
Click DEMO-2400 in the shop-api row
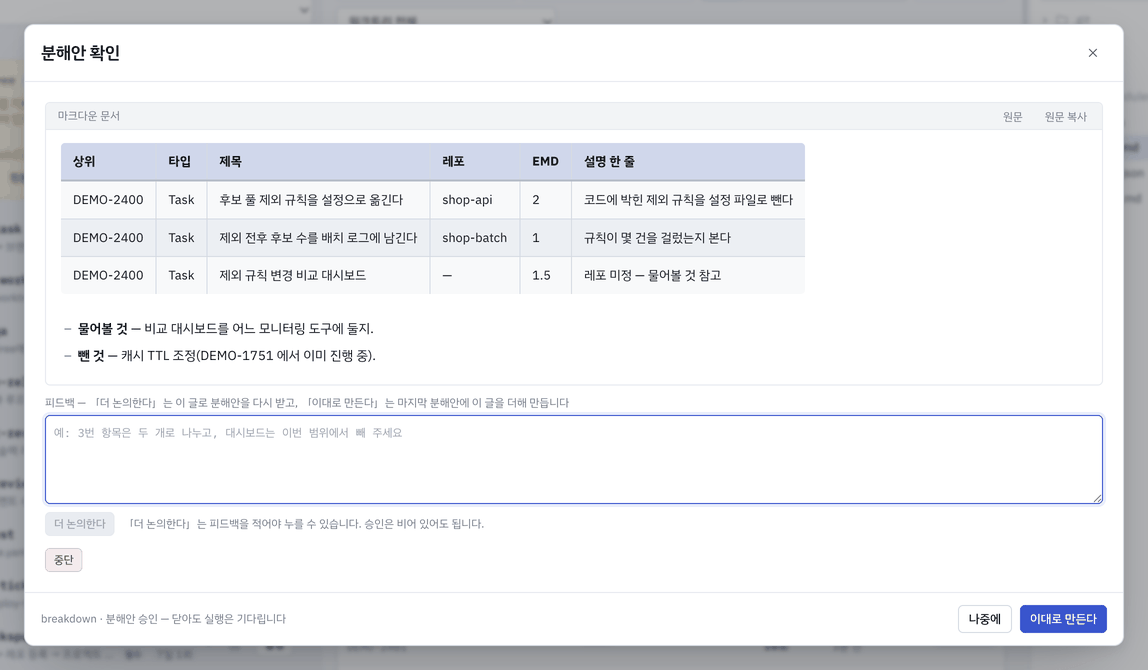(108, 200)
